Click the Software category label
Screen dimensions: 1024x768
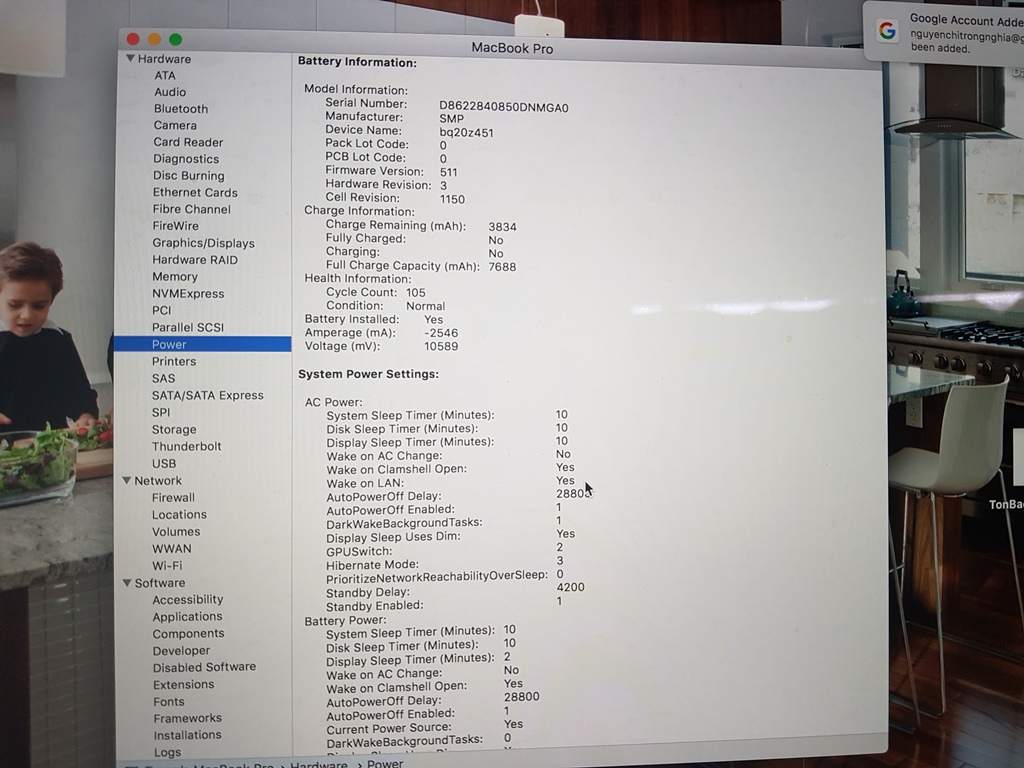[159, 583]
